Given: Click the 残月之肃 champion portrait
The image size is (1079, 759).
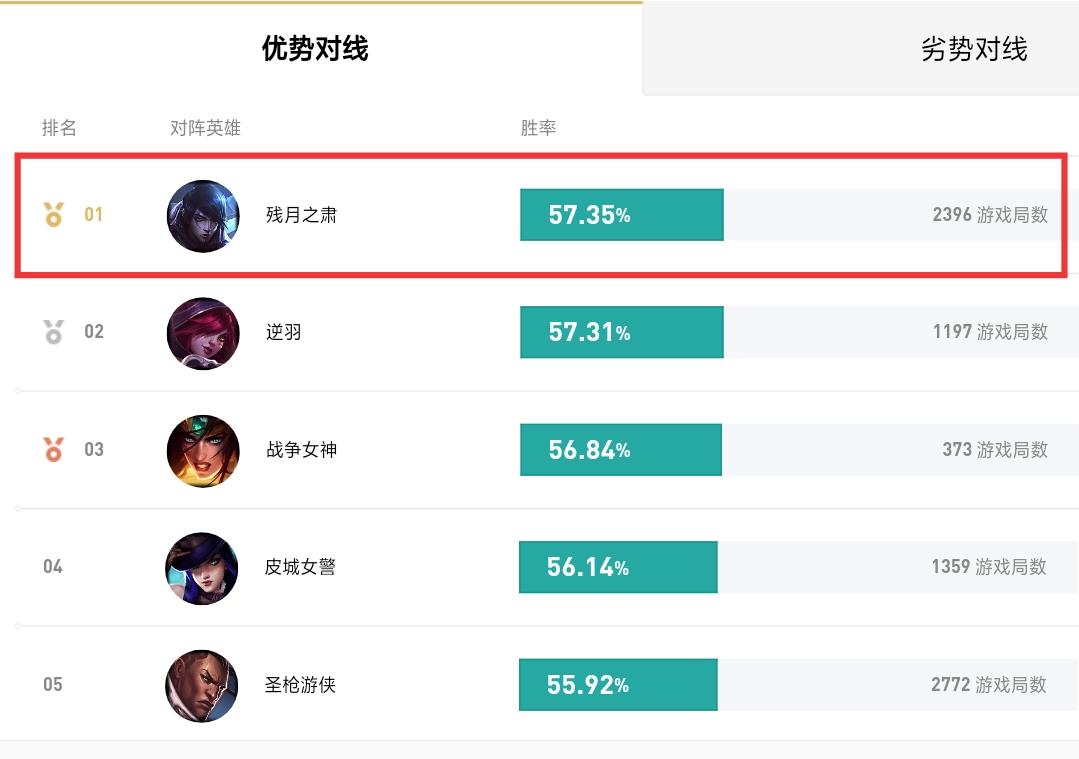Looking at the screenshot, I should (203, 216).
